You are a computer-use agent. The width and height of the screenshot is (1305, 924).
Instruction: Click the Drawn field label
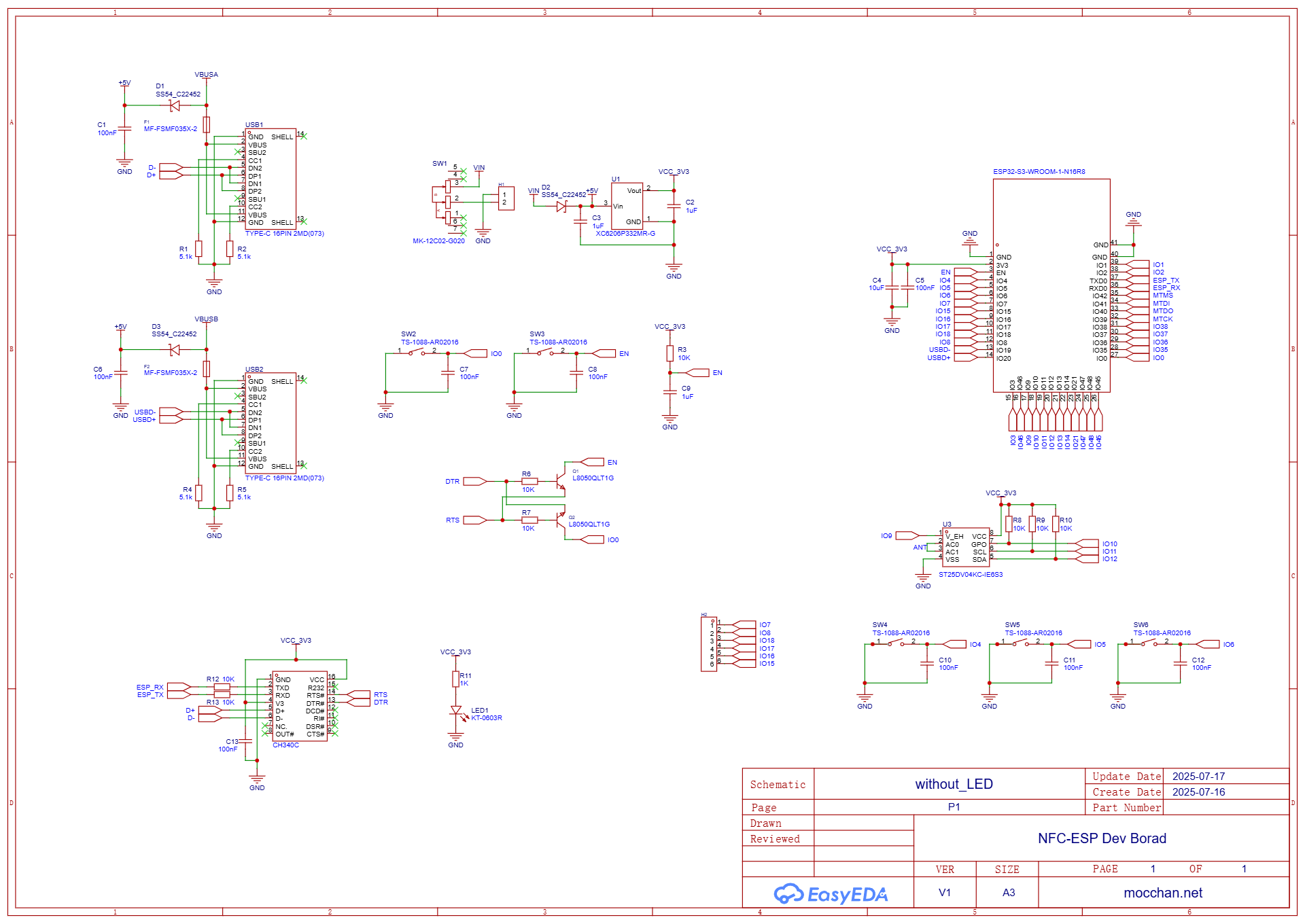(x=765, y=823)
